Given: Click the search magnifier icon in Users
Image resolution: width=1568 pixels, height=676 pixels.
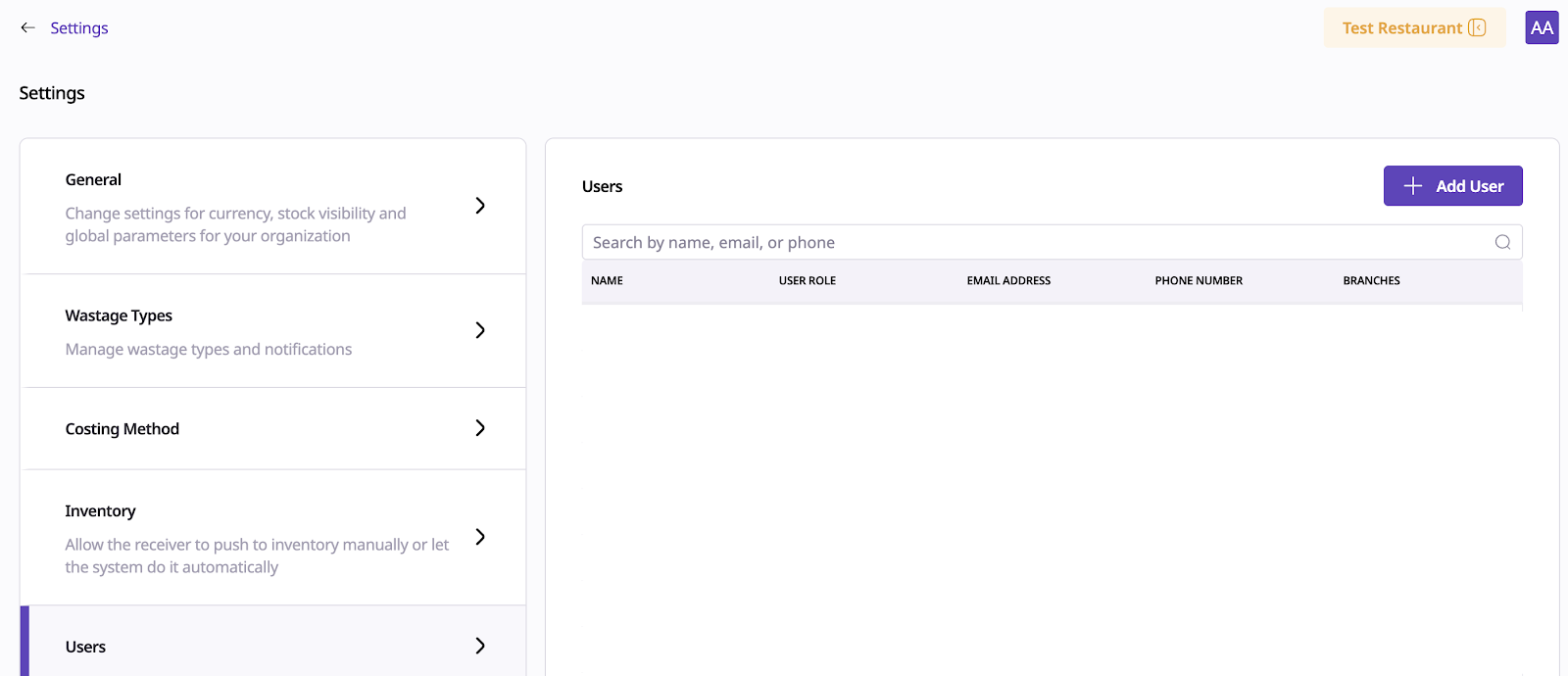Looking at the screenshot, I should pyautogui.click(x=1502, y=243).
